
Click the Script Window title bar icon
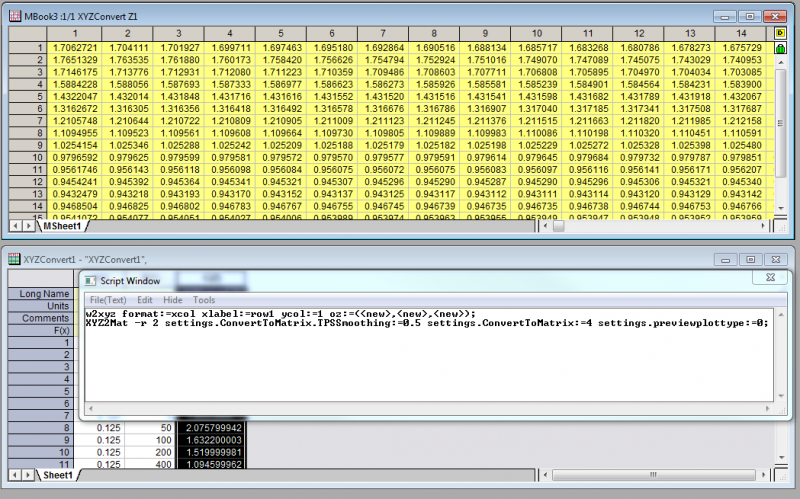[x=90, y=281]
